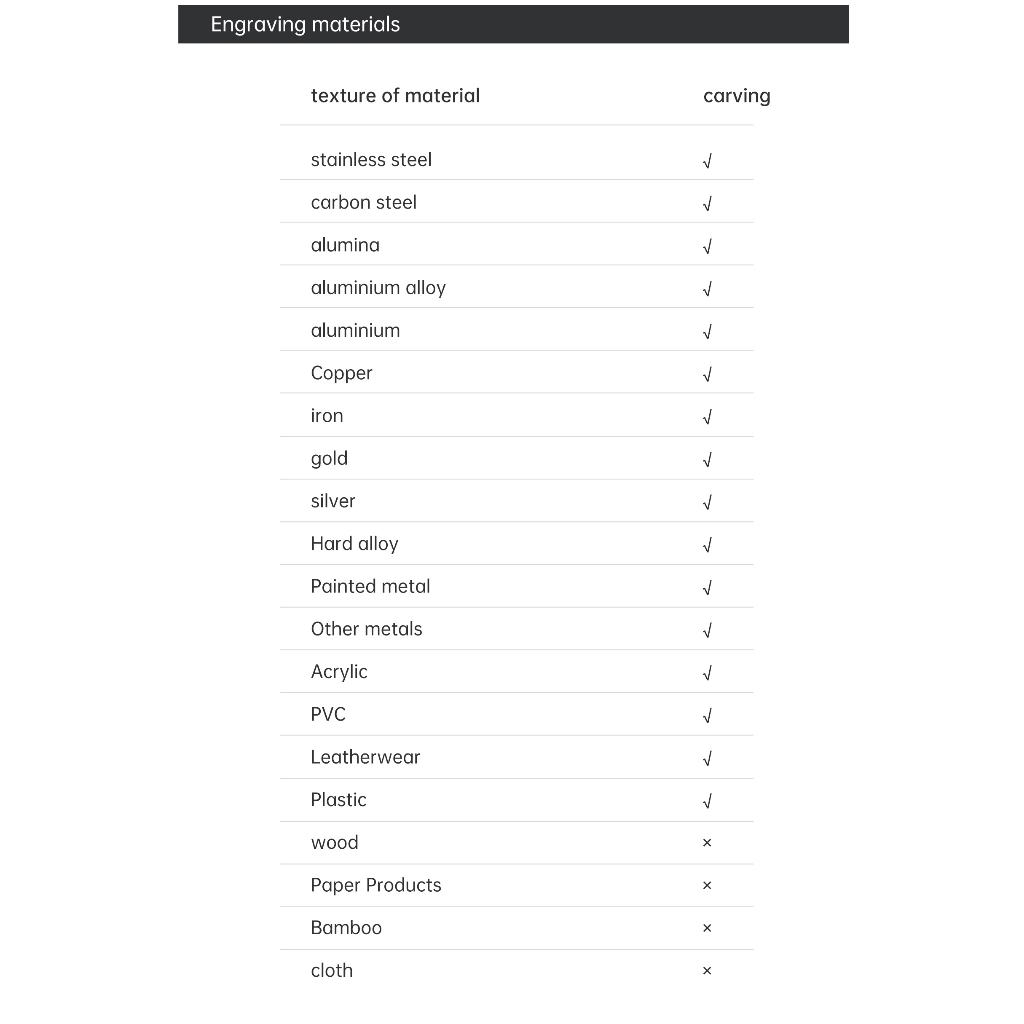Click the Engraving materials header bar
This screenshot has height=1024, width=1024.
click(x=513, y=24)
